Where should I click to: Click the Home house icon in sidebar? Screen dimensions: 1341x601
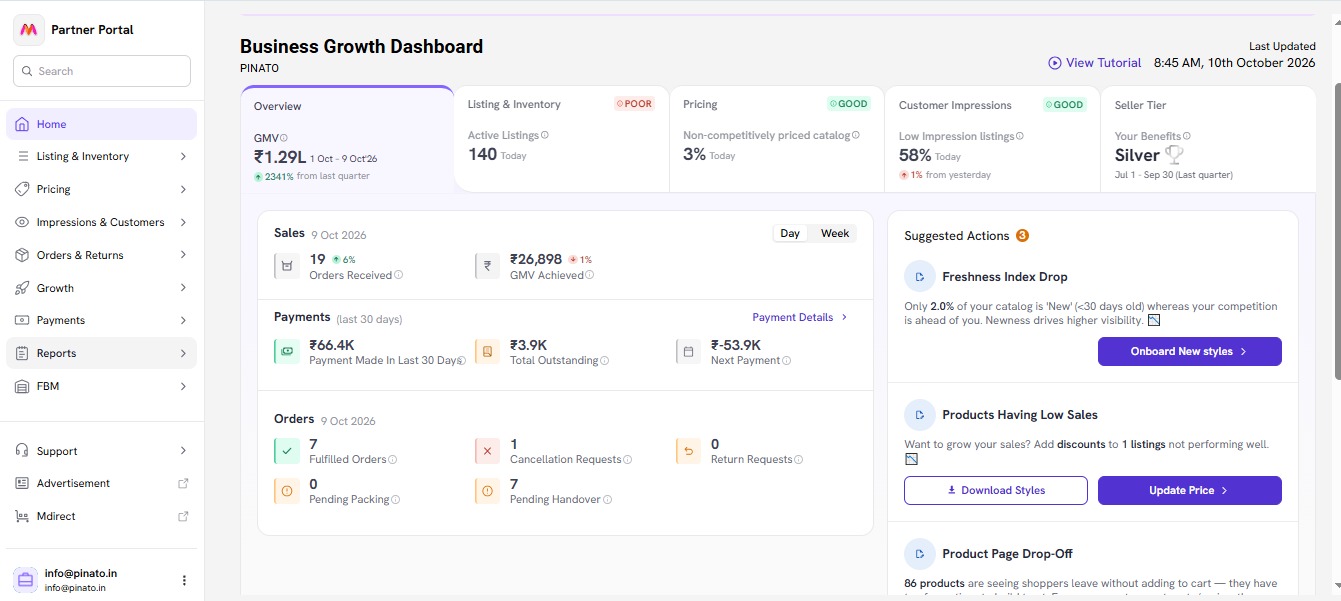[23, 124]
